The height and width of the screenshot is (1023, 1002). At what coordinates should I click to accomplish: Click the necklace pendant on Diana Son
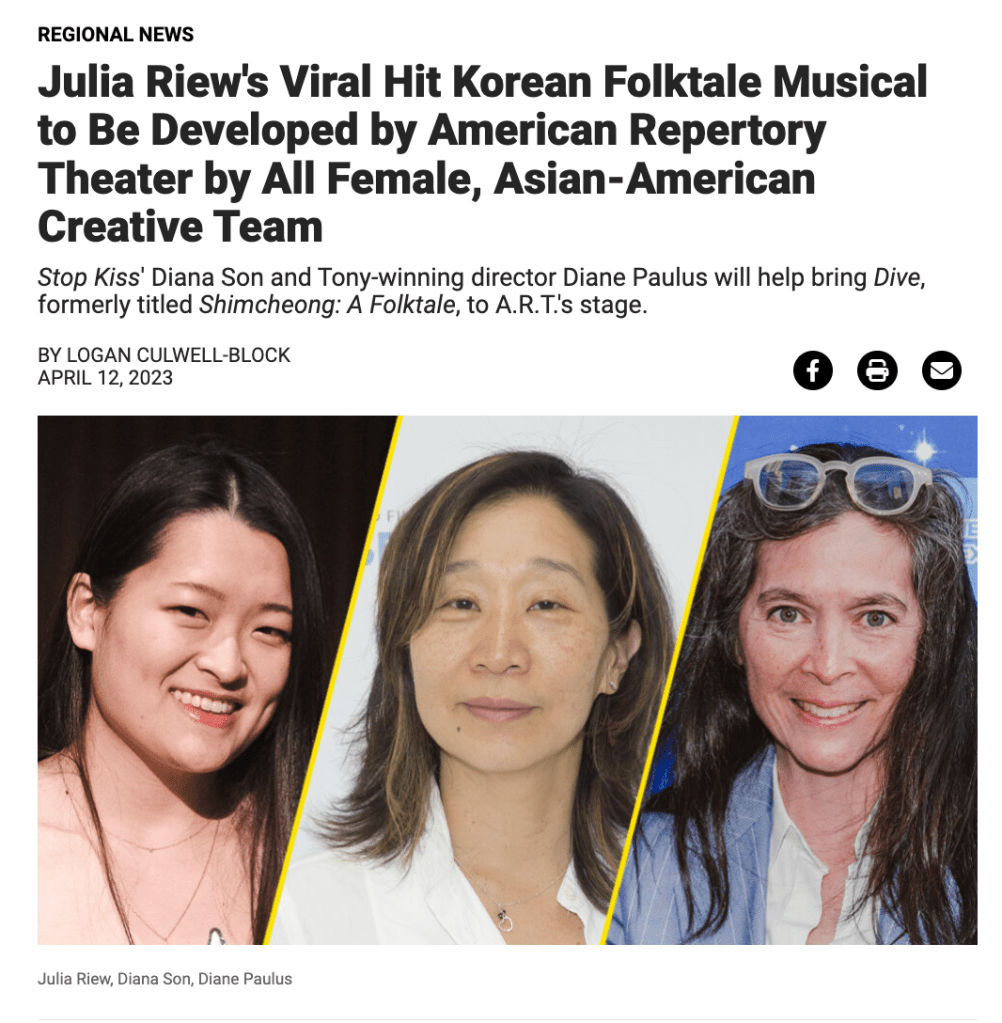(505, 920)
